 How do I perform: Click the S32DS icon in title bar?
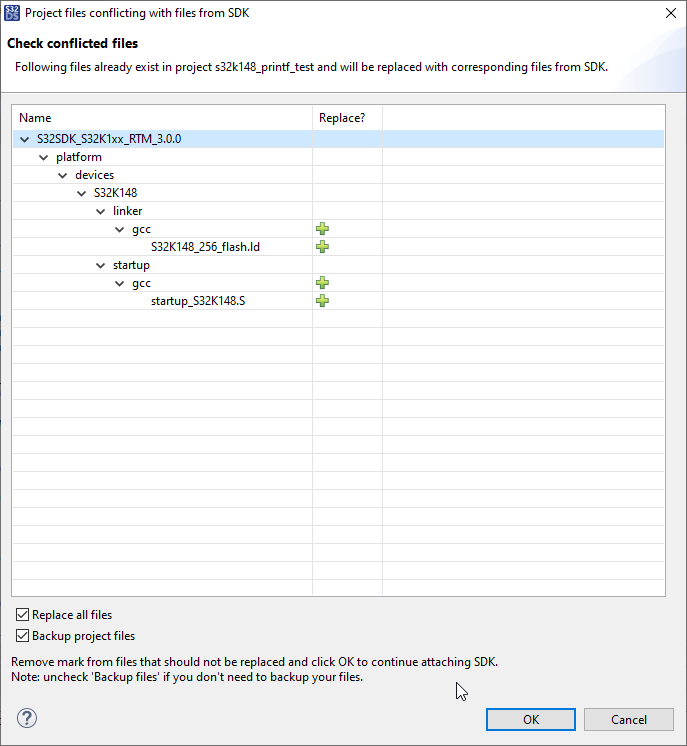12,12
